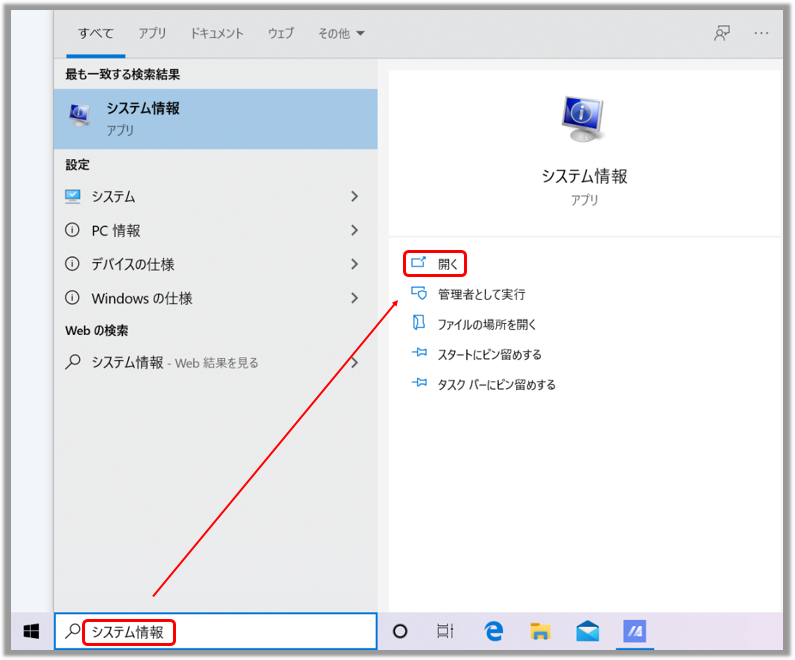Open the three-dot options menu

761,33
